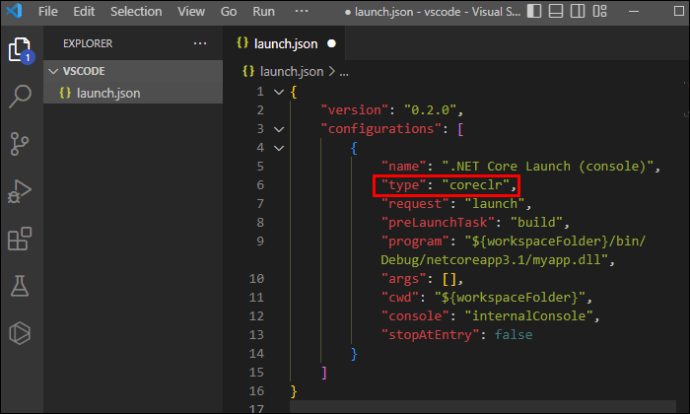Image resolution: width=690 pixels, height=414 pixels.
Task: Maximize the VS Code window
Action: pyautogui.click(x=679, y=11)
